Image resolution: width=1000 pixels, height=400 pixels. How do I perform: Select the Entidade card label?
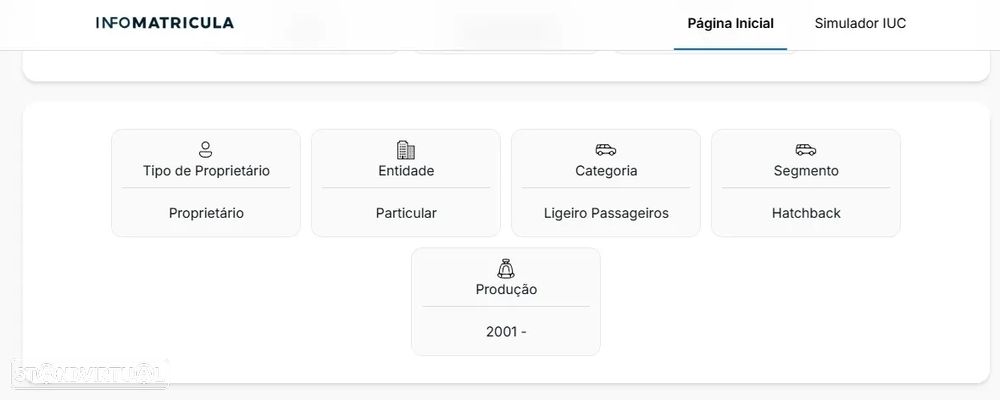pyautogui.click(x=406, y=171)
